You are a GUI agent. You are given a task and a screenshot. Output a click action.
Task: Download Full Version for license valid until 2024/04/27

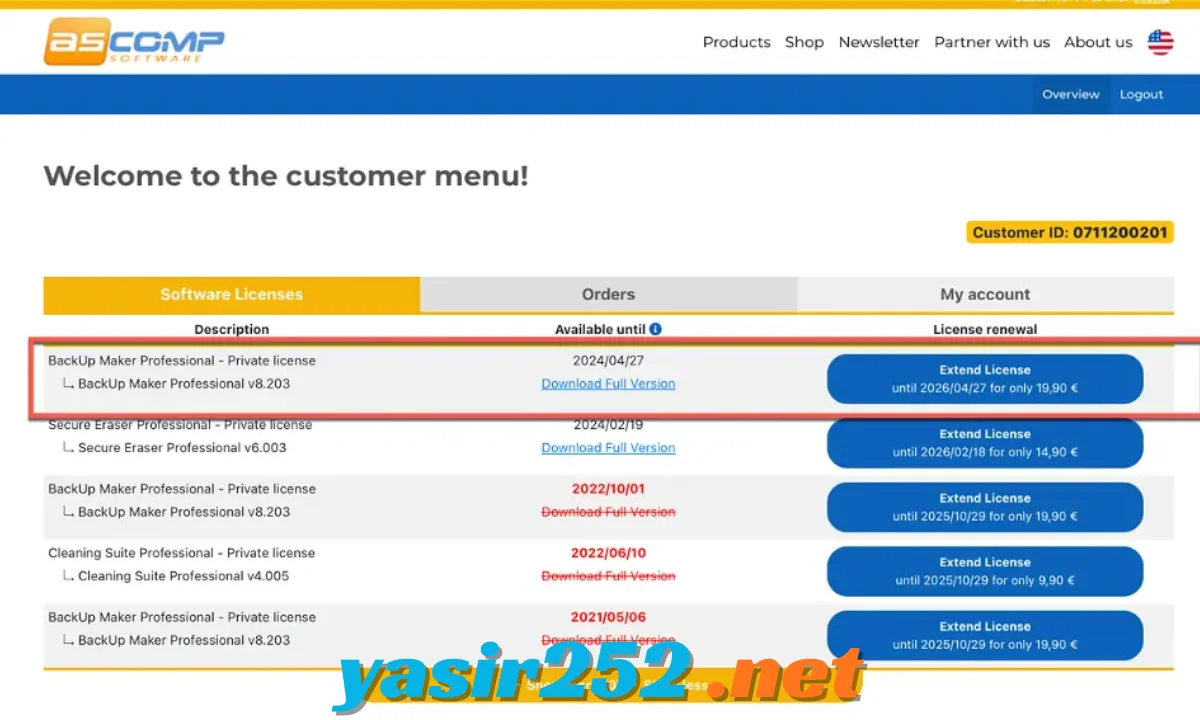(608, 384)
